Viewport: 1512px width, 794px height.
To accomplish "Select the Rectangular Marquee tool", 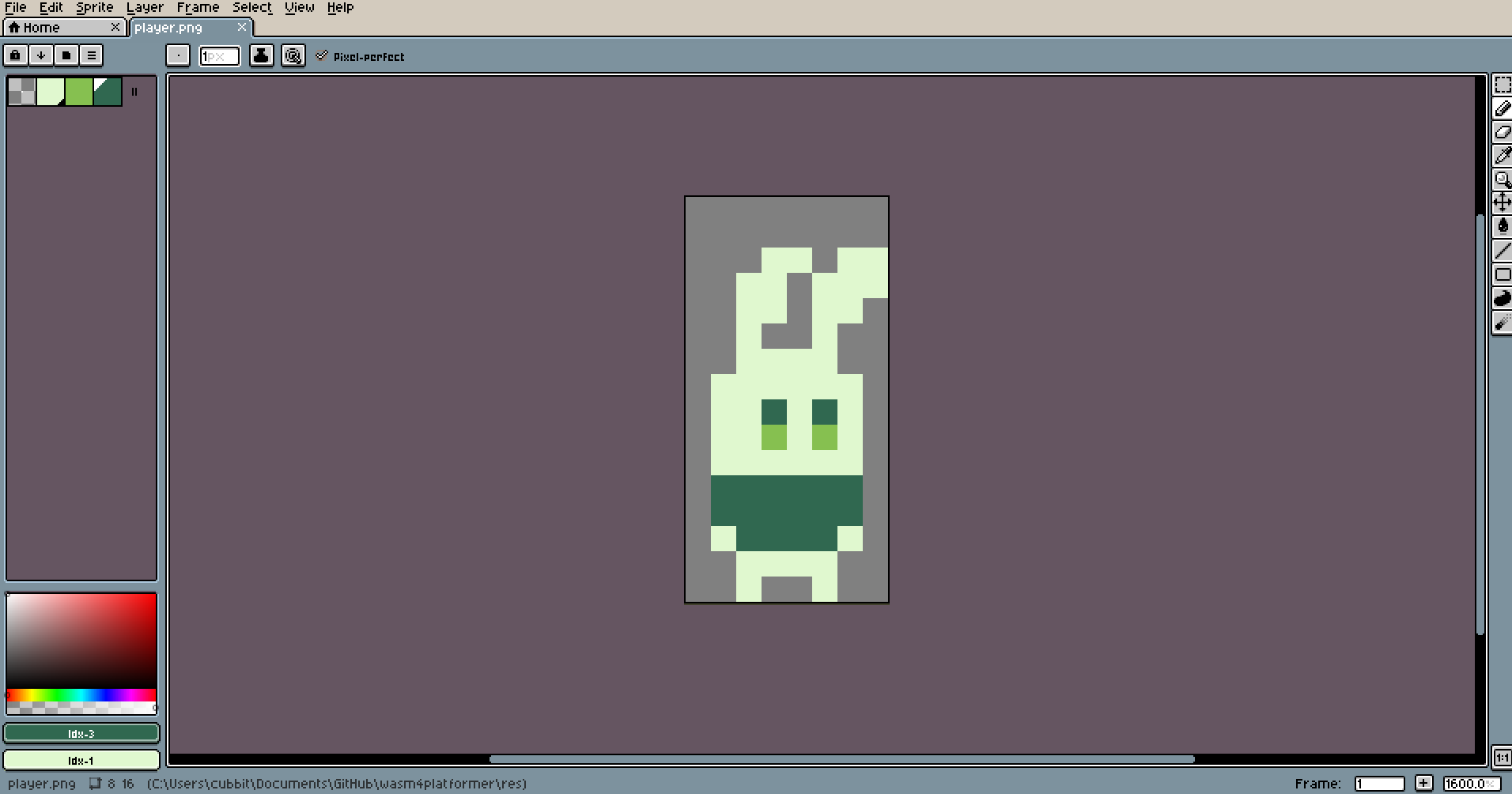I will click(x=1503, y=85).
